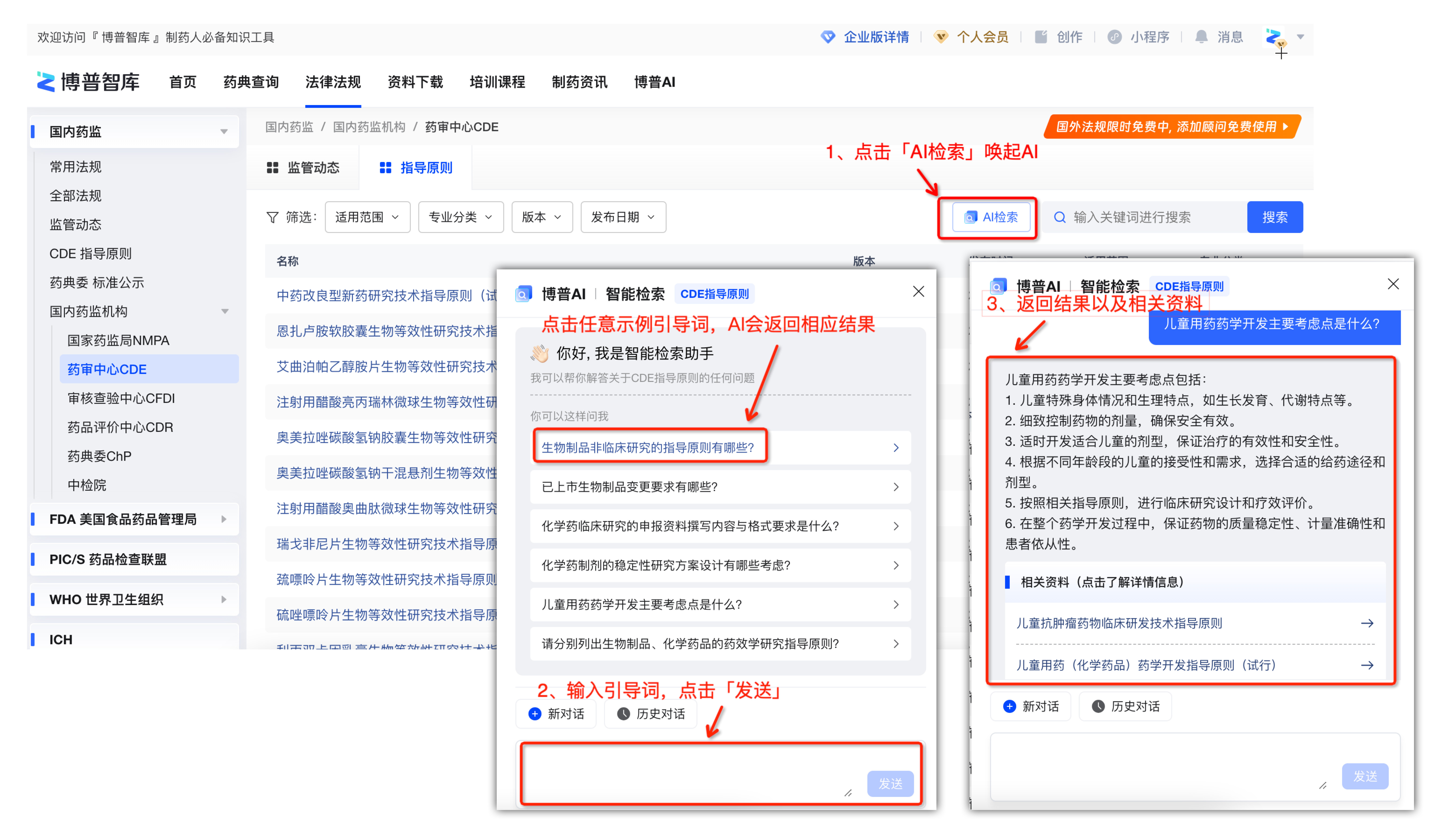Image resolution: width=1456 pixels, height=831 pixels.
Task: Switch to the 指导原则 tab
Action: point(416,168)
